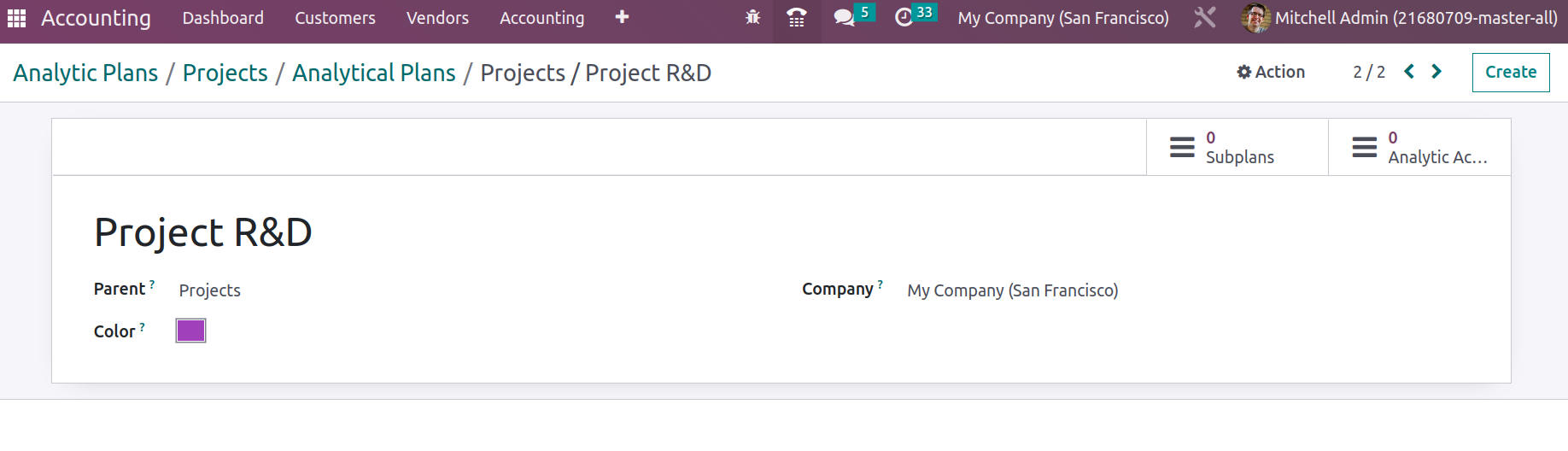This screenshot has width=1568, height=451.
Task: Open the VoIP phone dialer icon
Action: click(796, 18)
